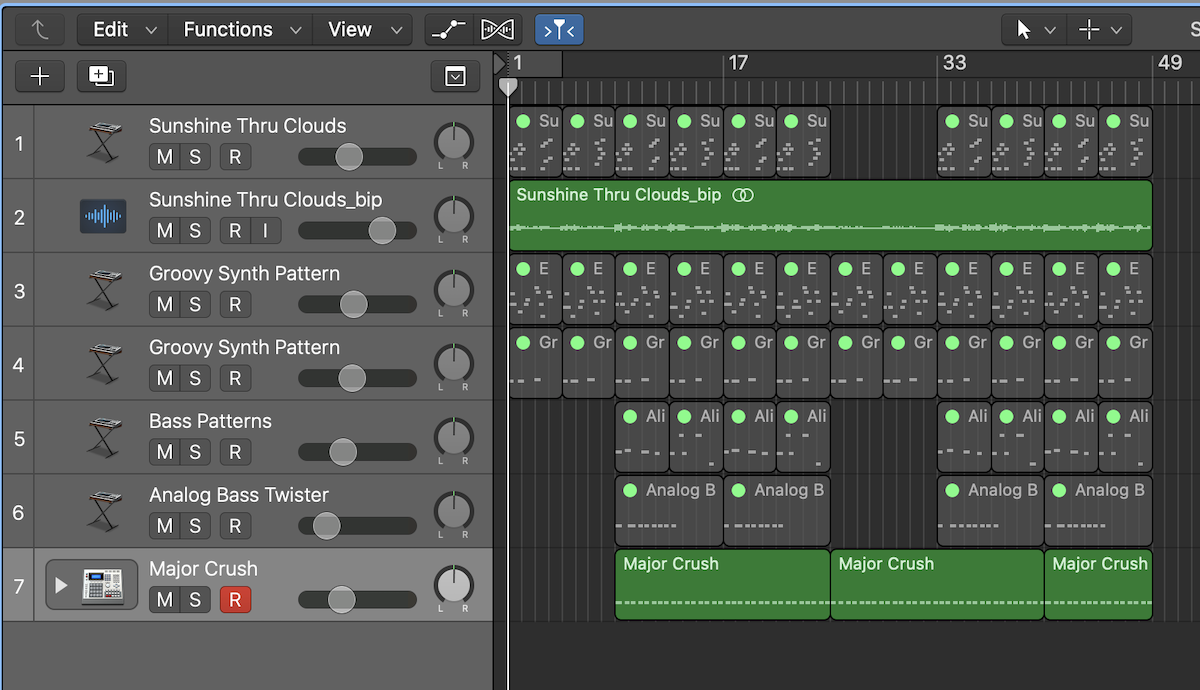Select the first Analog B region
Screen dimensions: 1200x690
(x=669, y=510)
